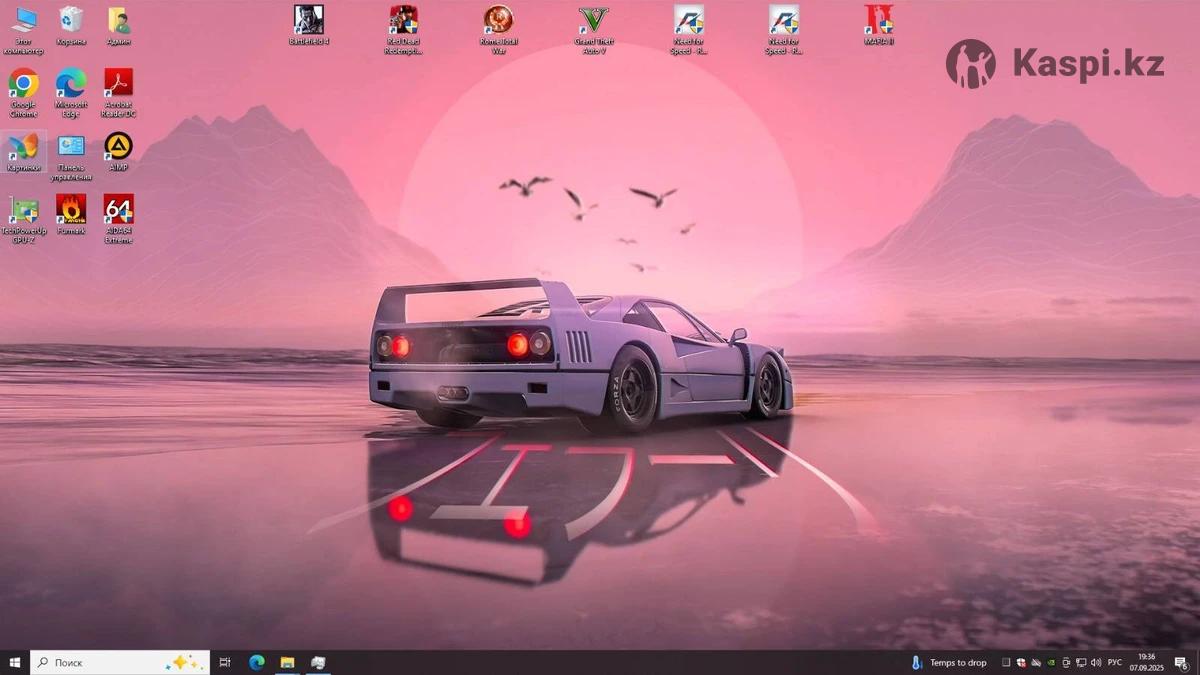Select the Furmark desktop icon

point(71,210)
